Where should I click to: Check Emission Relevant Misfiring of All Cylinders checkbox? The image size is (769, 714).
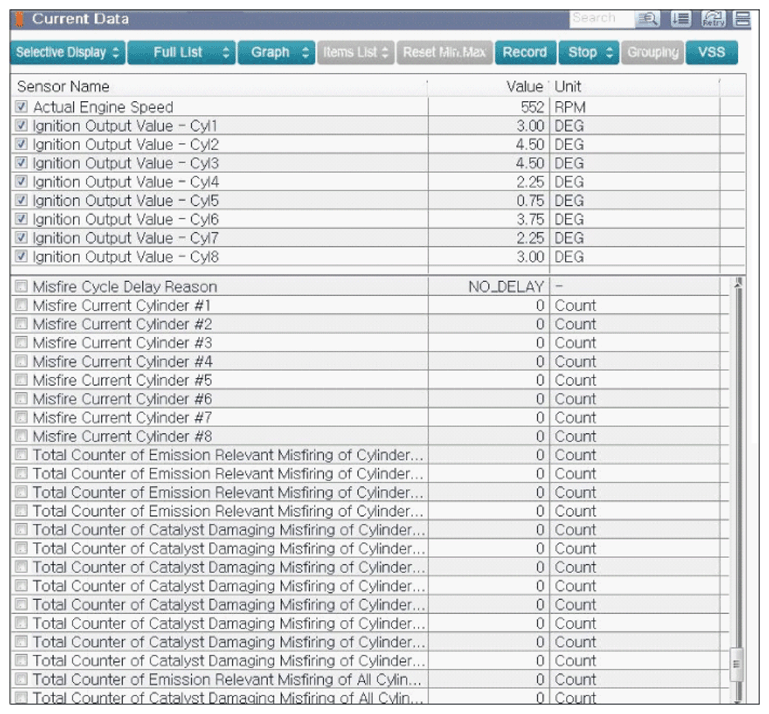pos(21,679)
